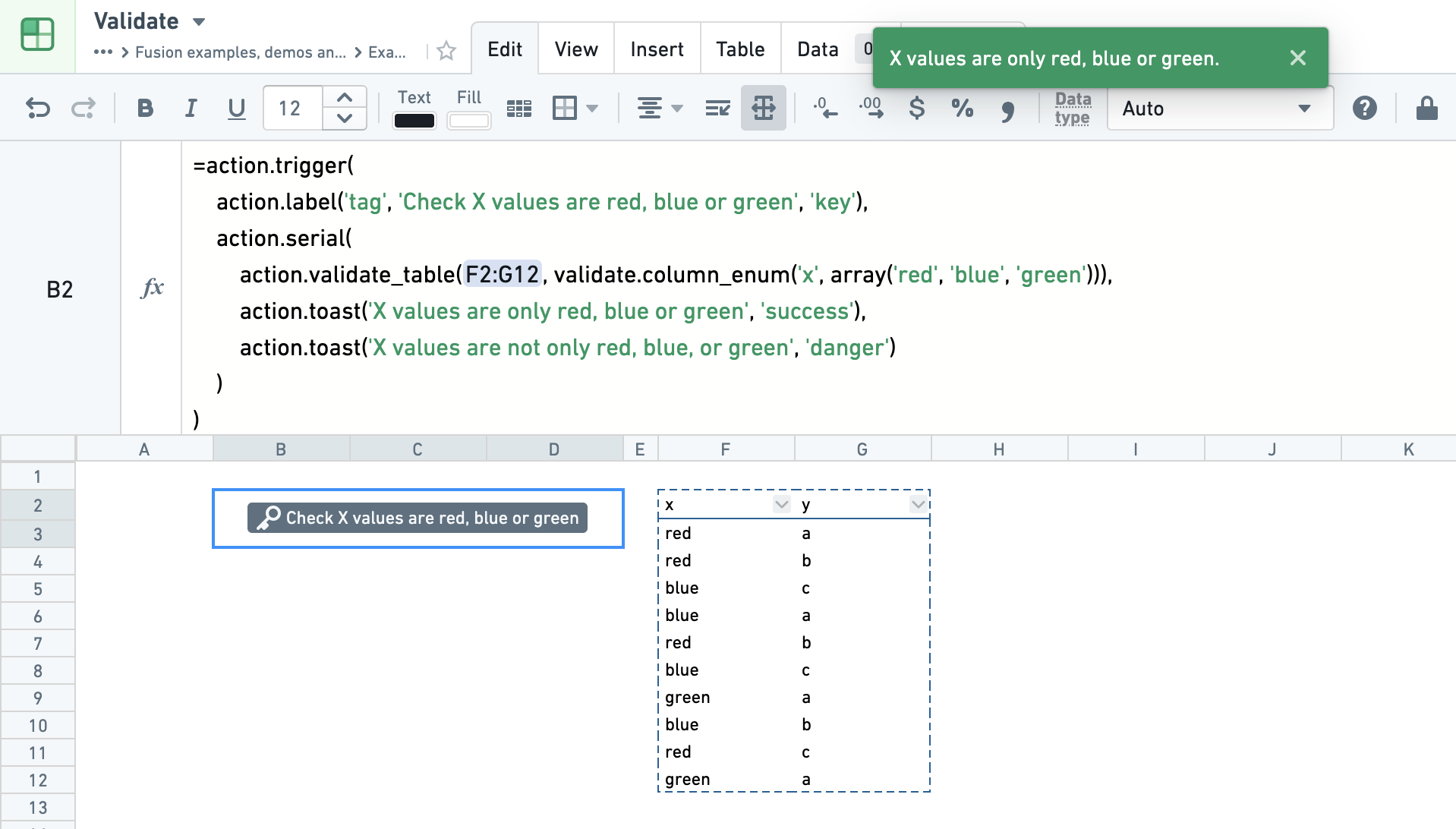Open the black Text color swatch
Image resolution: width=1456 pixels, height=829 pixels.
tap(414, 121)
